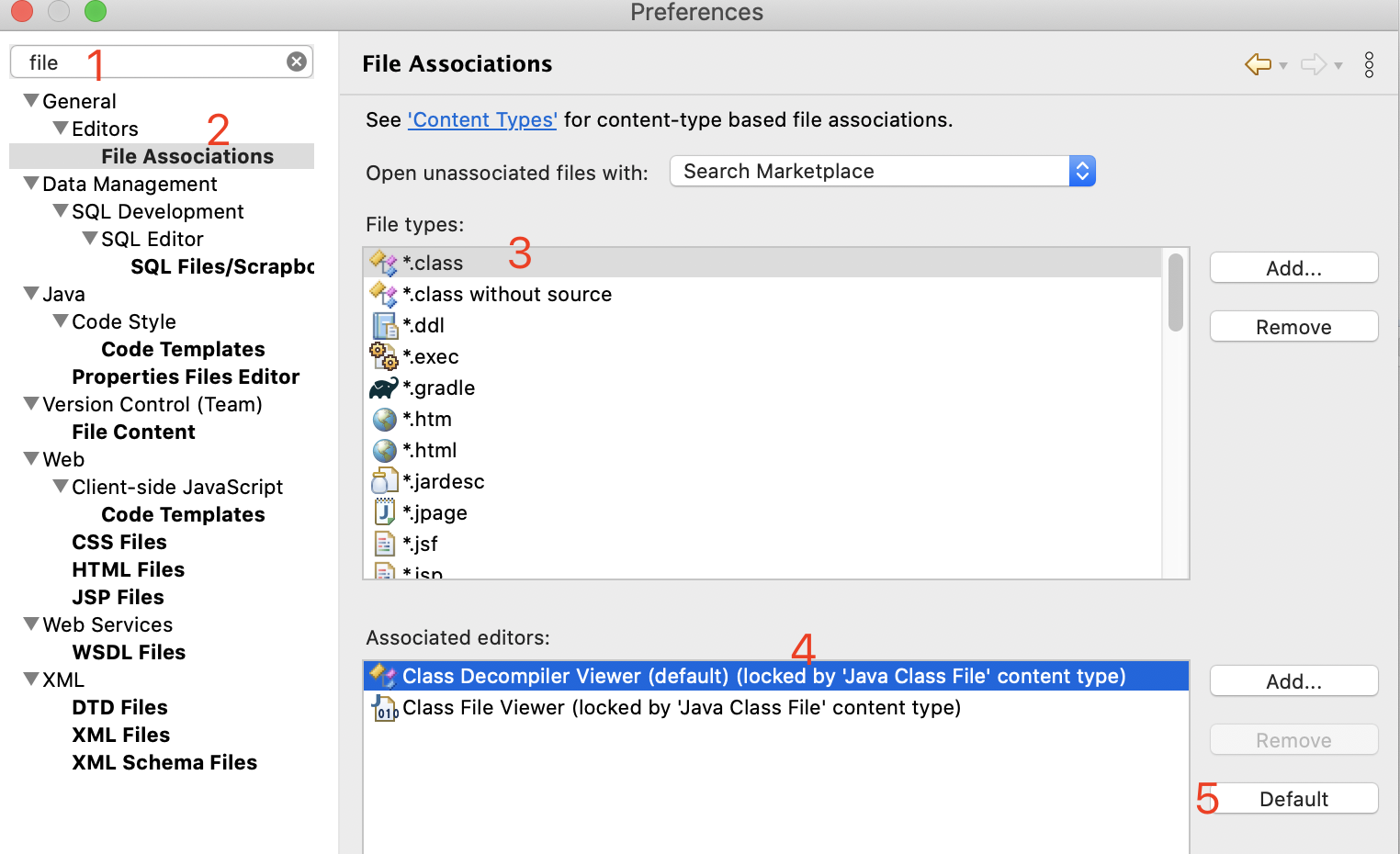This screenshot has height=854, width=1400.
Task: Click the *.jpage file icon
Action: 384,511
